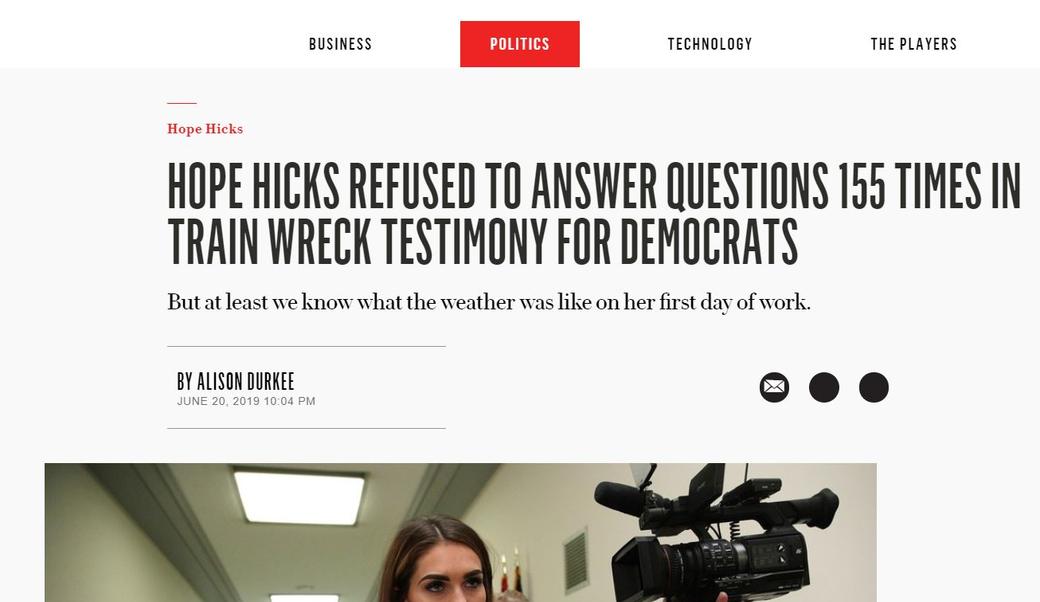
Task: Click the June 20, 2019 publication timestamp
Action: point(246,401)
